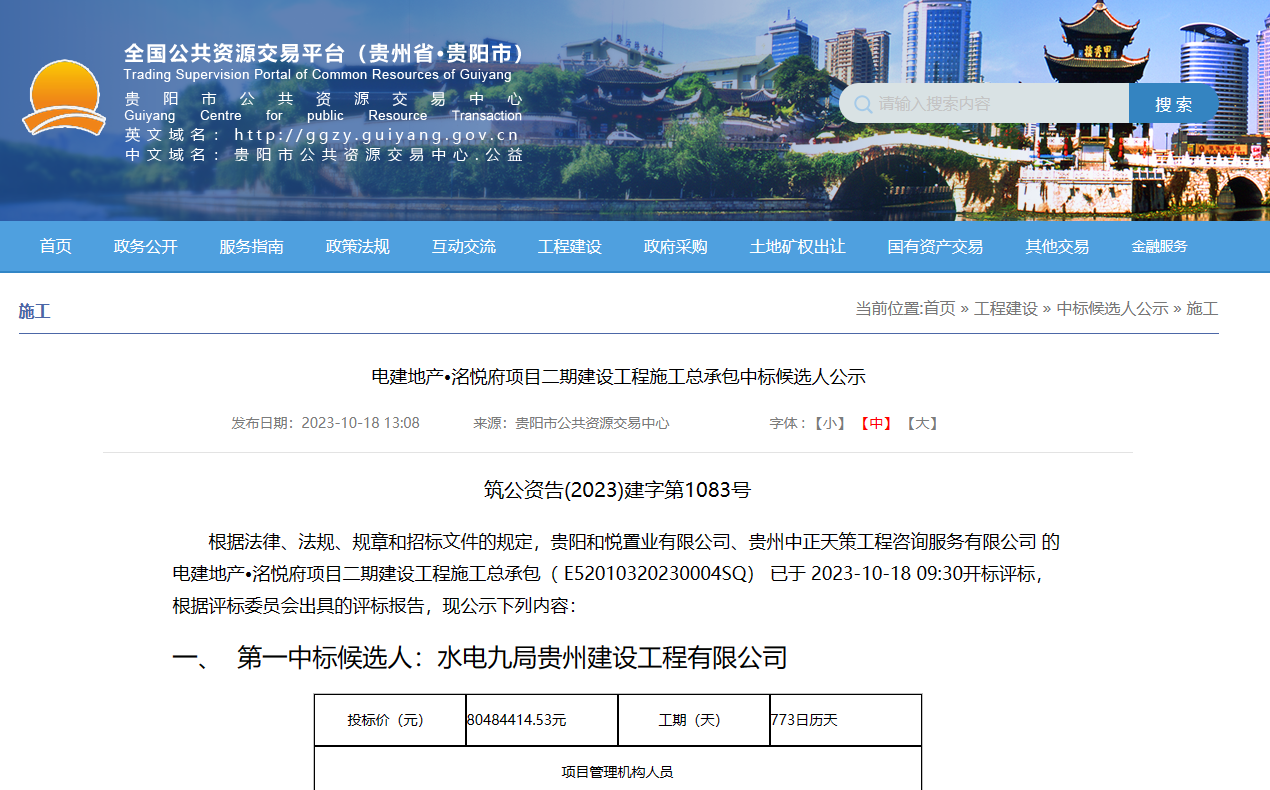The width and height of the screenshot is (1270, 790).
Task: Click the orange sun site logo
Action: tap(64, 98)
